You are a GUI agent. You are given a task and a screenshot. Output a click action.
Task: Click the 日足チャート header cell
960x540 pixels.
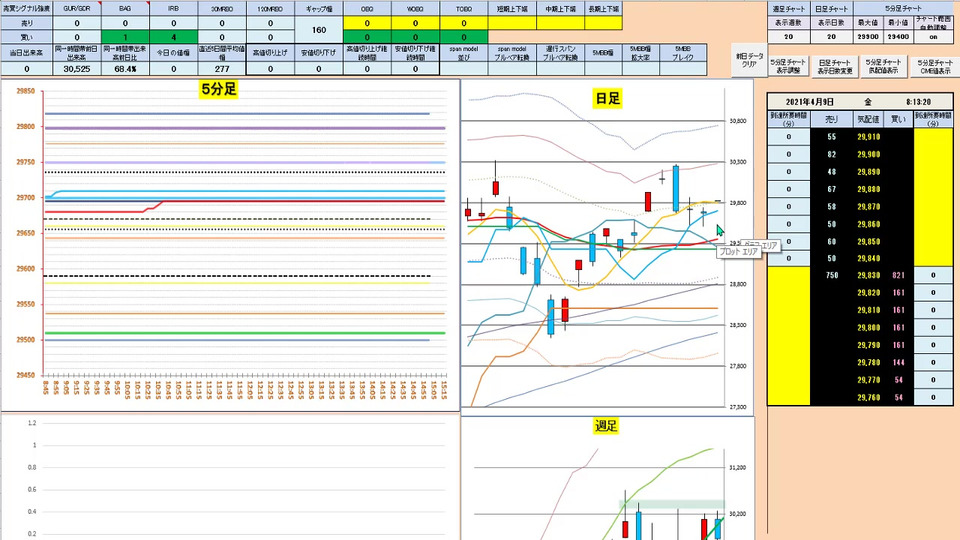(831, 9)
